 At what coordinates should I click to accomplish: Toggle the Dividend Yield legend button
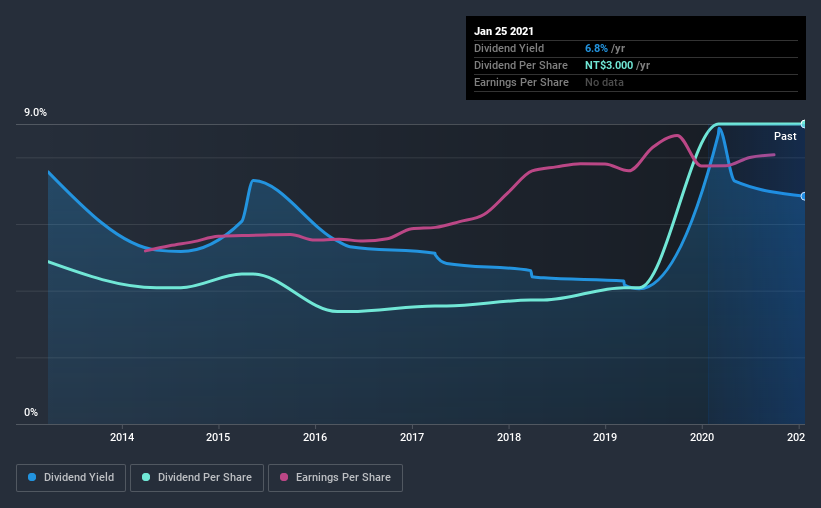pyautogui.click(x=71, y=478)
